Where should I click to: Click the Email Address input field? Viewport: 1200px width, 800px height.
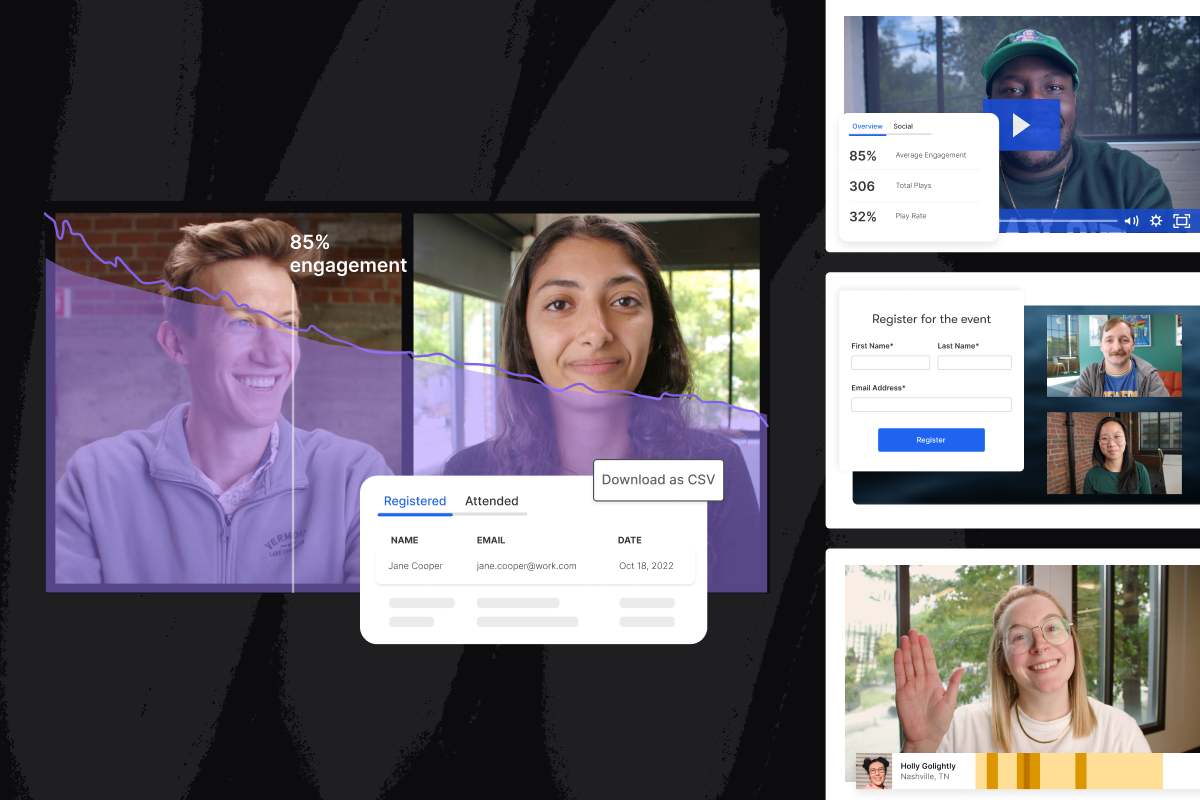(931, 405)
